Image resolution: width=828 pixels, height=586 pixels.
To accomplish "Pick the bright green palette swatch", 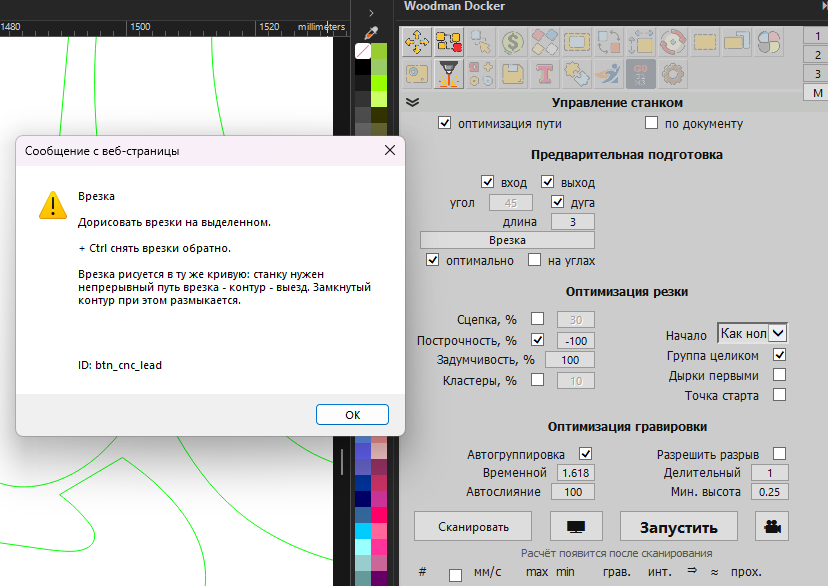I will point(379,83).
